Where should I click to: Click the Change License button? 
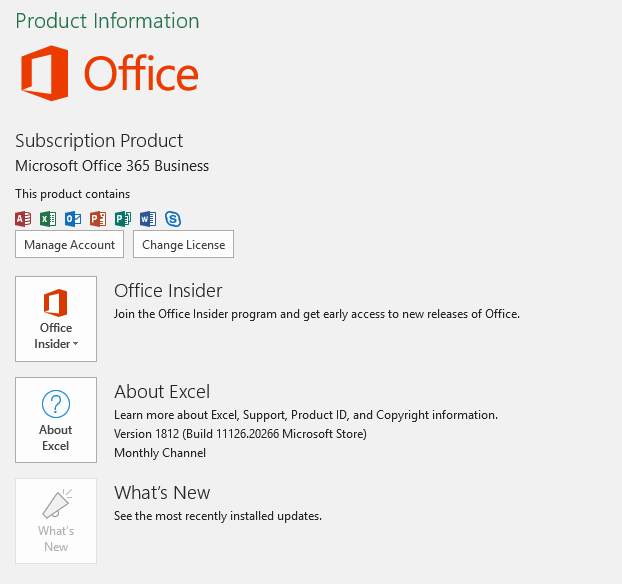[183, 244]
